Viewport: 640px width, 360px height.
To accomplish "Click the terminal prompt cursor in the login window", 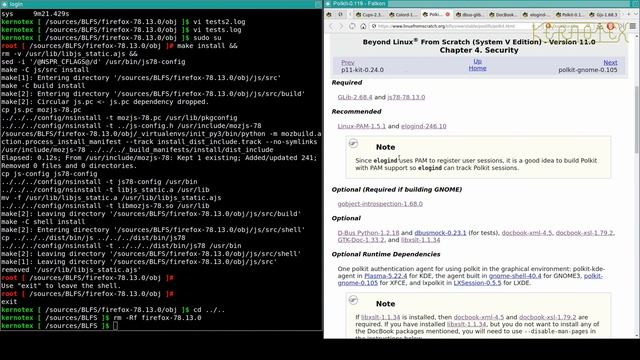I will click(116, 326).
